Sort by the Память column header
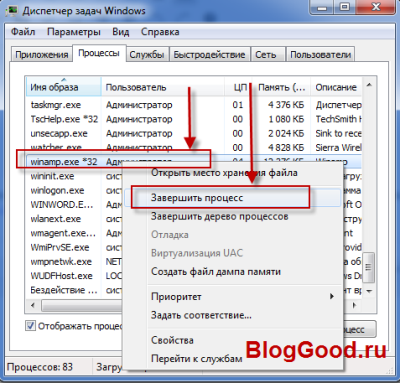The image size is (400, 383). pyautogui.click(x=283, y=87)
